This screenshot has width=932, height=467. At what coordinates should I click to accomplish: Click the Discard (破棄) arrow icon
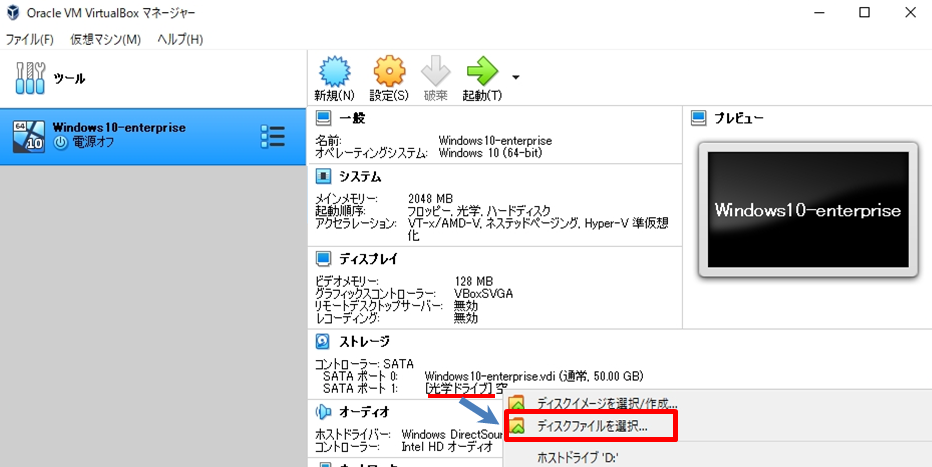[x=436, y=72]
